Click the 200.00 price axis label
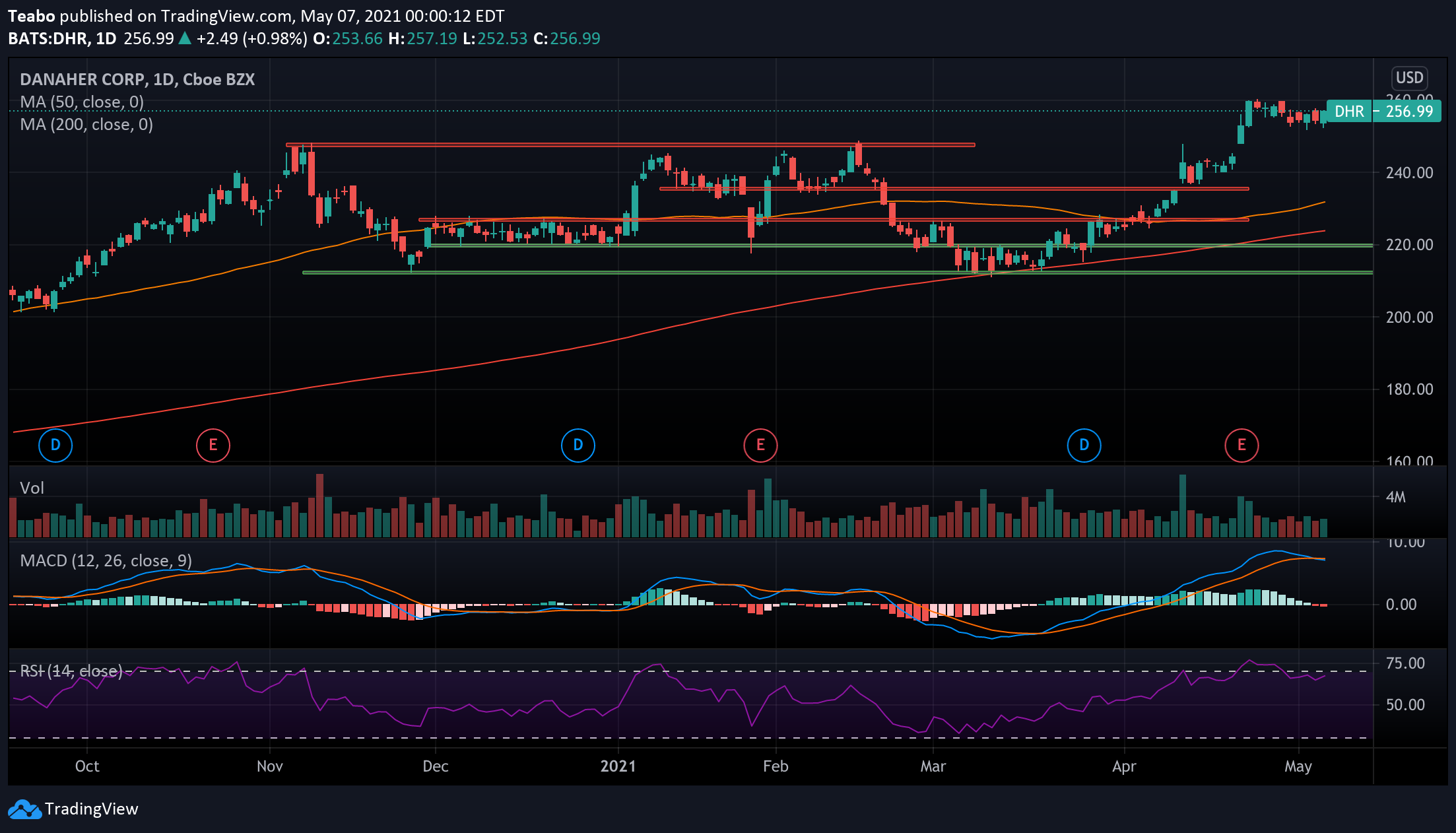 point(1410,317)
